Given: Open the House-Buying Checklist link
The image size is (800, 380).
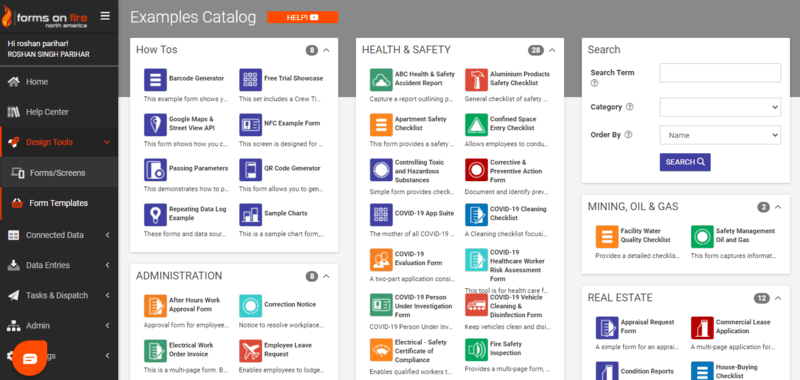Looking at the screenshot, I should 738,371.
